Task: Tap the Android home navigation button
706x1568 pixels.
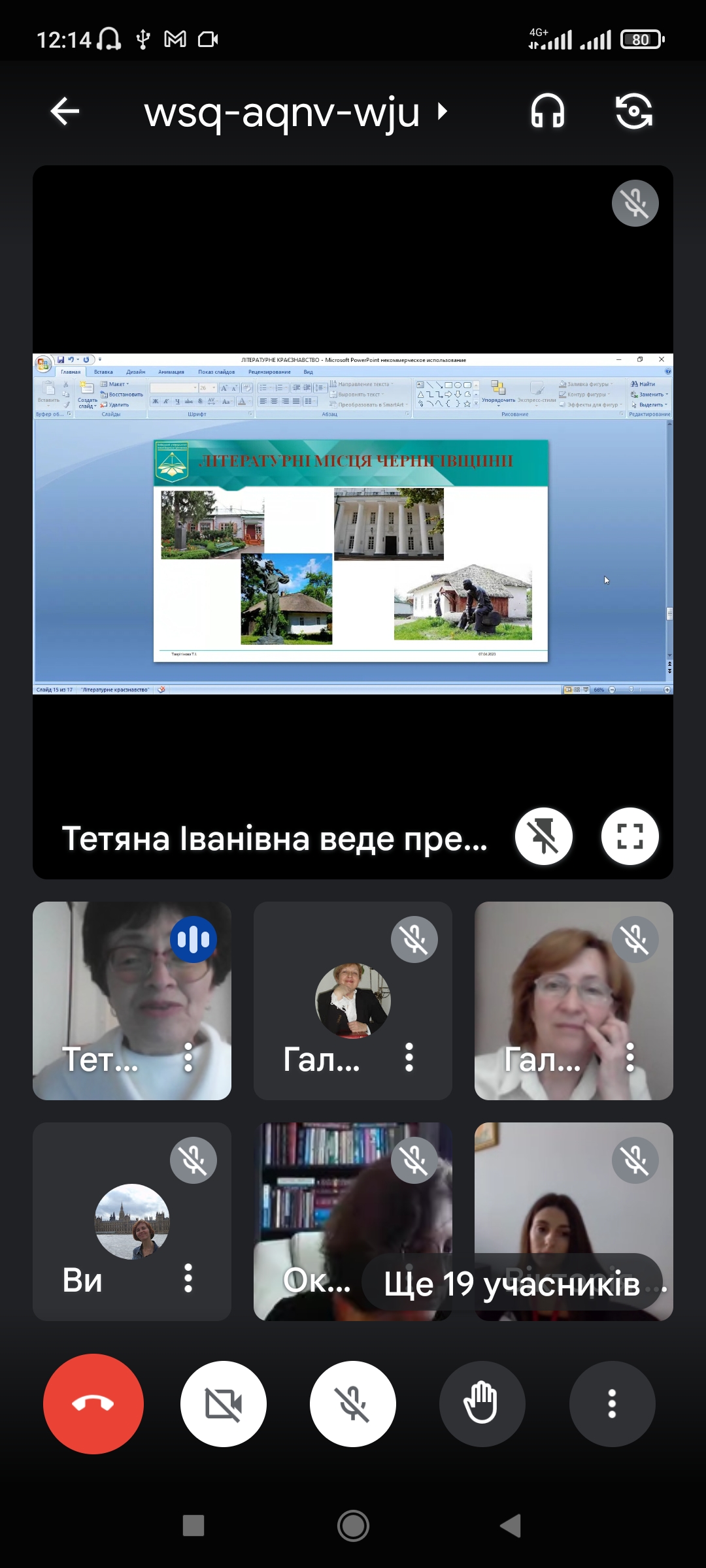Action: tap(353, 1526)
